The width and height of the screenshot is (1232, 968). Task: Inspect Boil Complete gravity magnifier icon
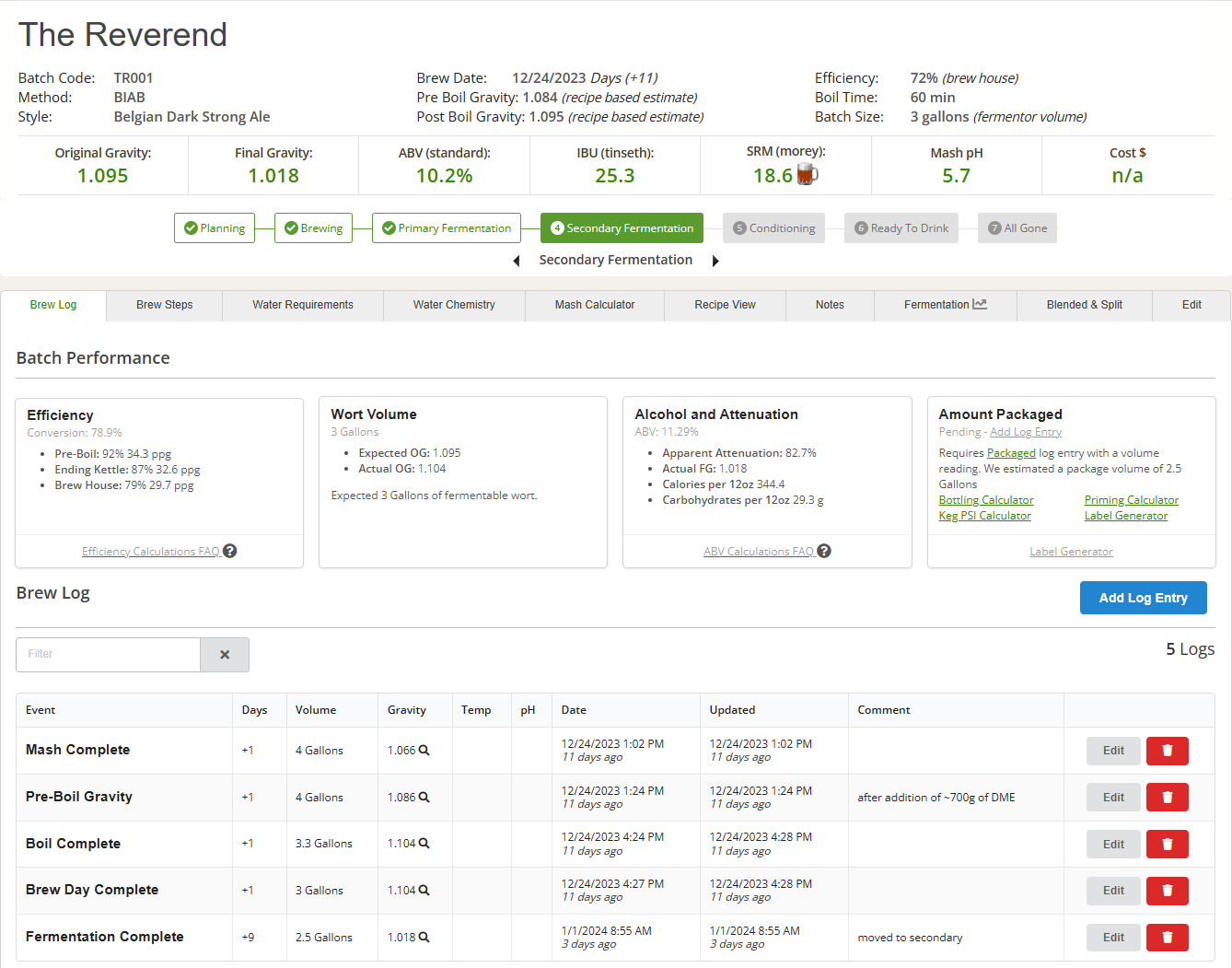point(424,844)
